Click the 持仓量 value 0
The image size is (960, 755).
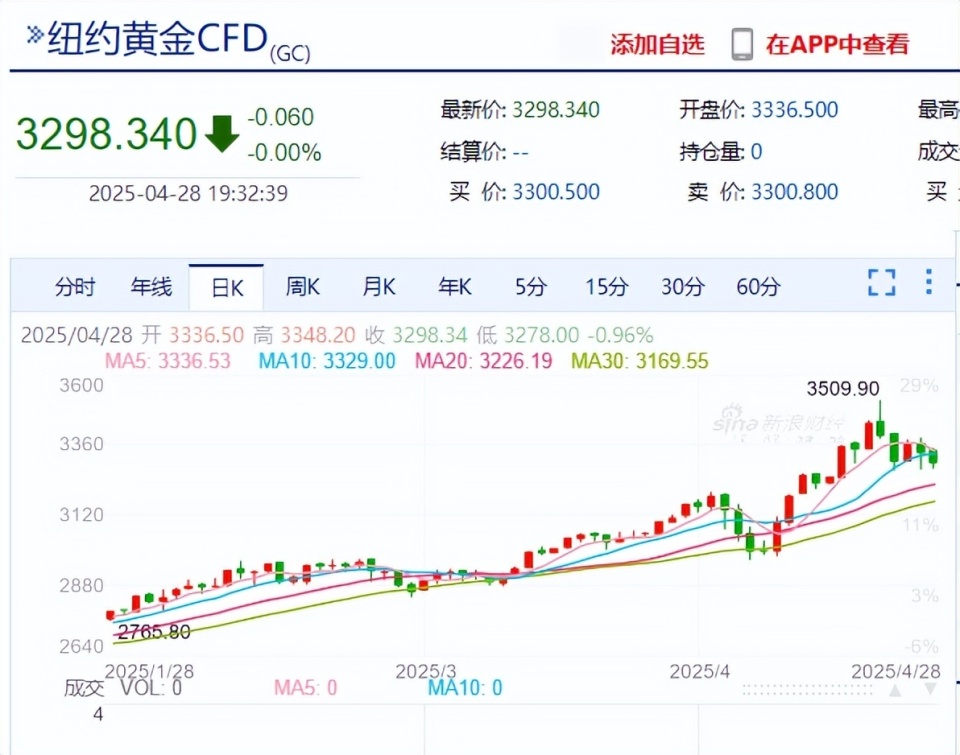[756, 151]
